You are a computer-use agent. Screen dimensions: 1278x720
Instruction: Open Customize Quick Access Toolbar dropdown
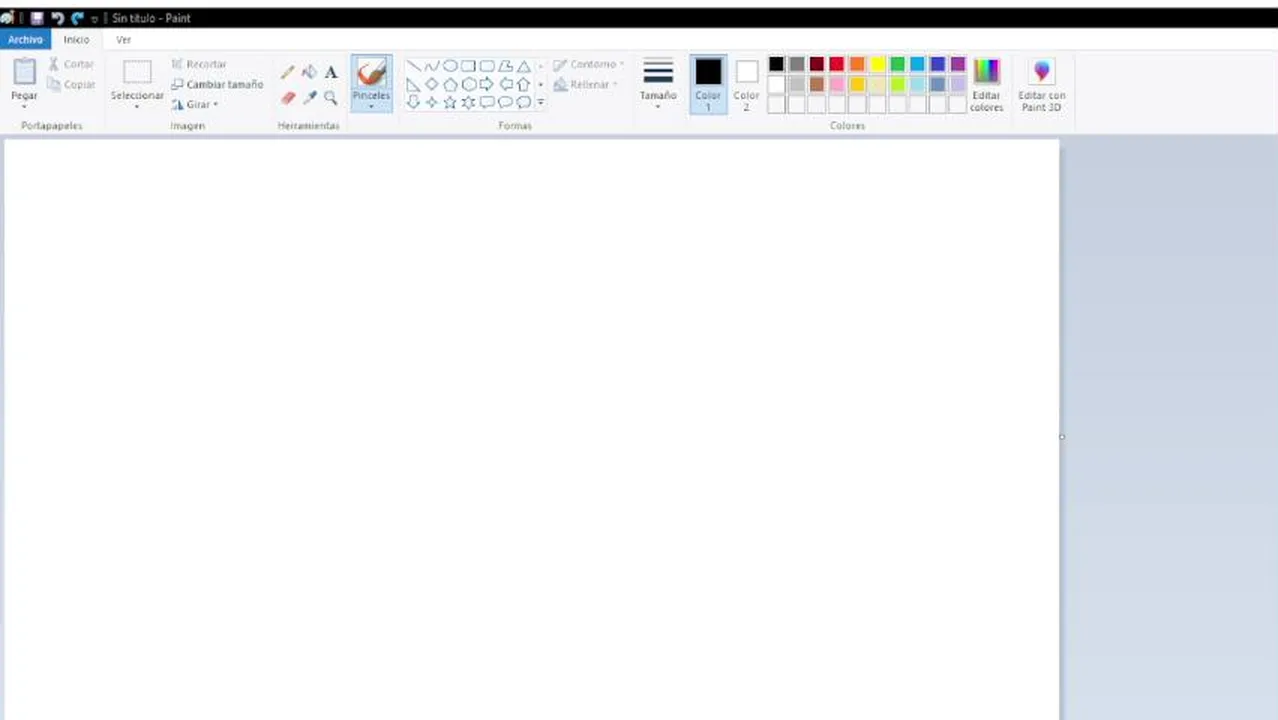click(95, 18)
